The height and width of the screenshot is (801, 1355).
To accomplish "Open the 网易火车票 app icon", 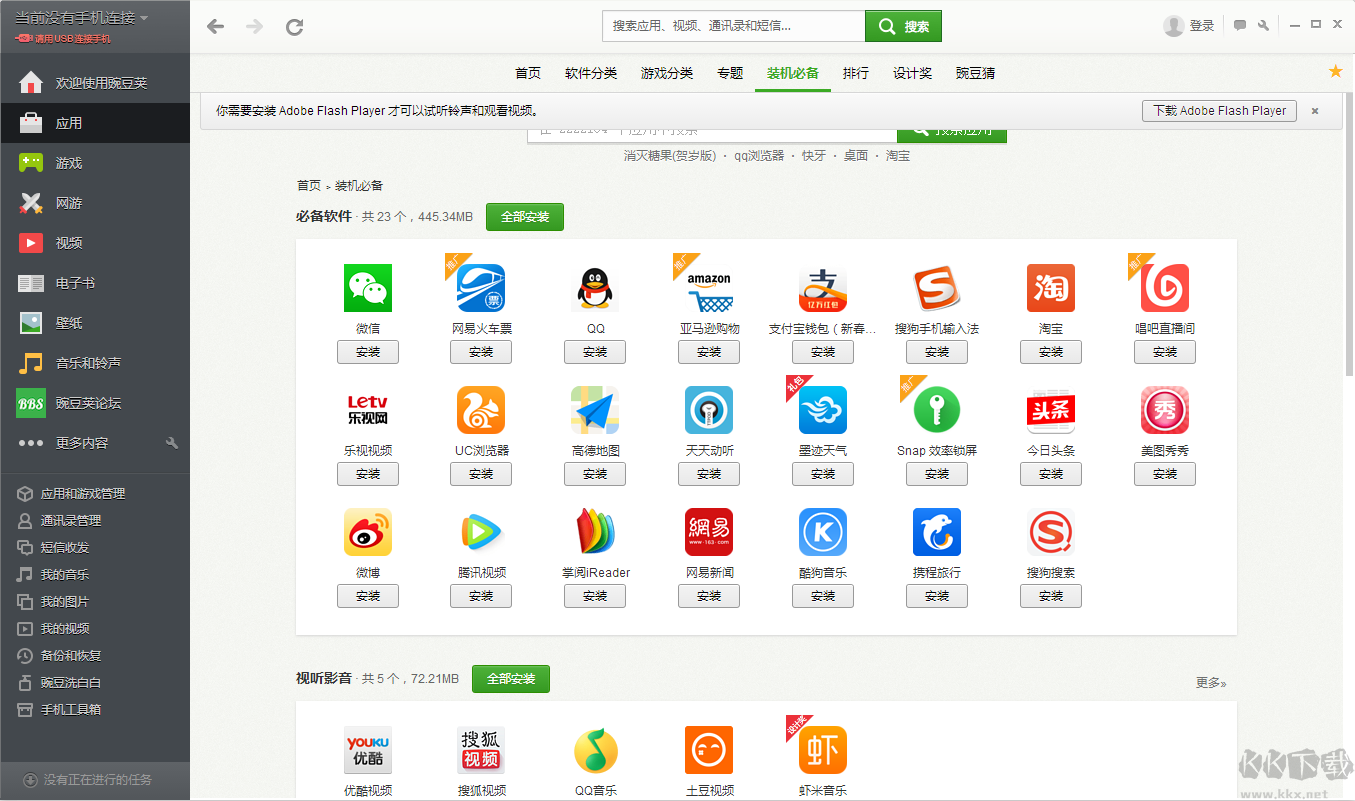I will pyautogui.click(x=481, y=288).
